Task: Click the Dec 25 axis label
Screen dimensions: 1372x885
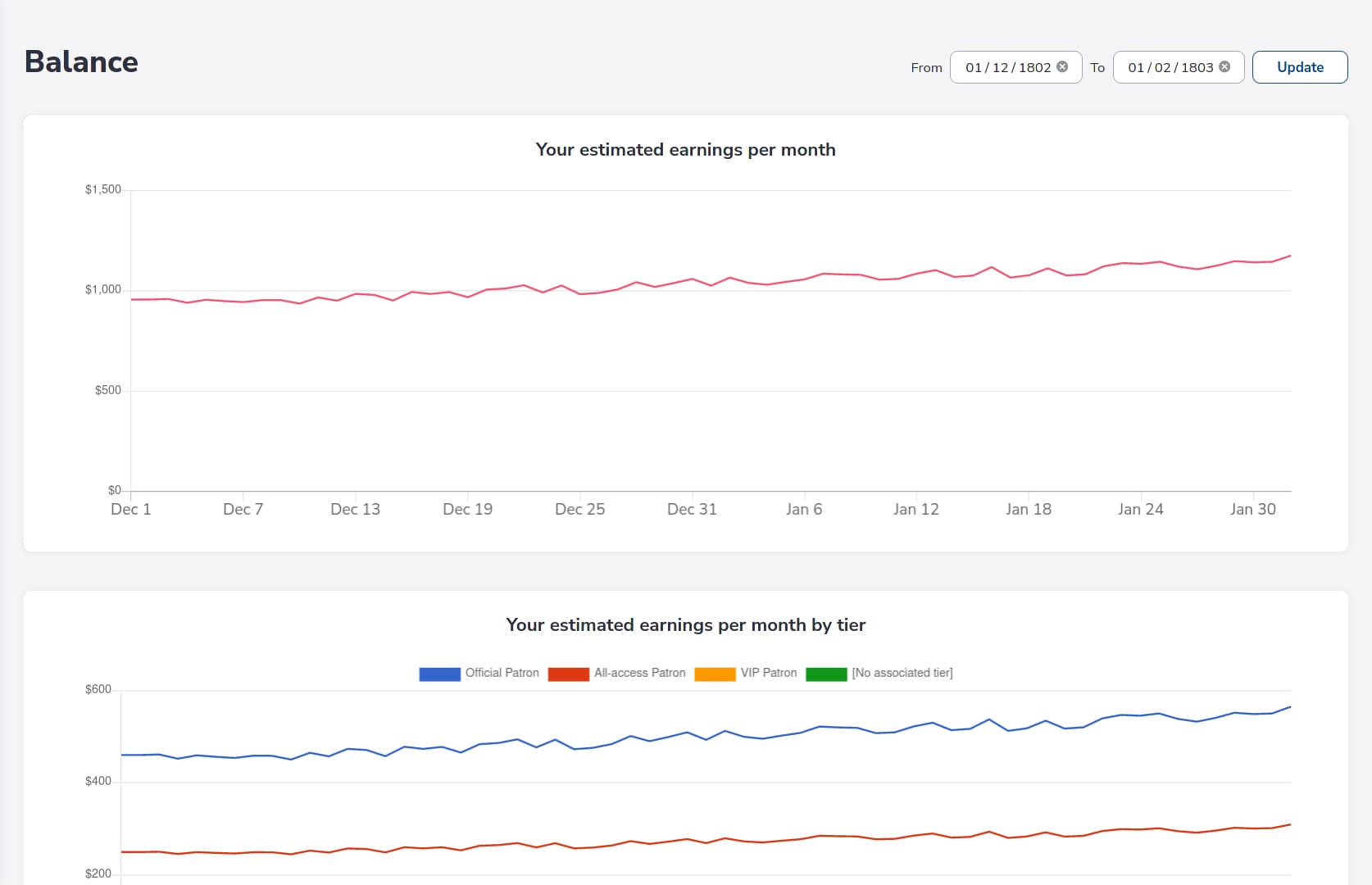Action: 580,509
